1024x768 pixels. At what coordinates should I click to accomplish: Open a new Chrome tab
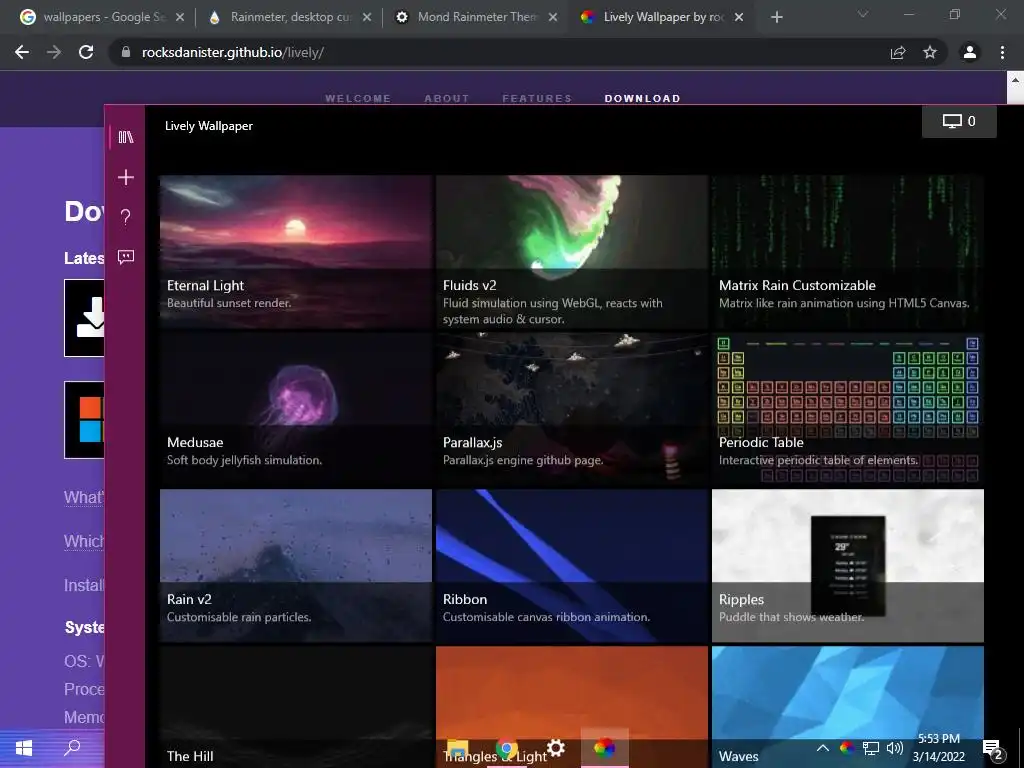point(776,17)
